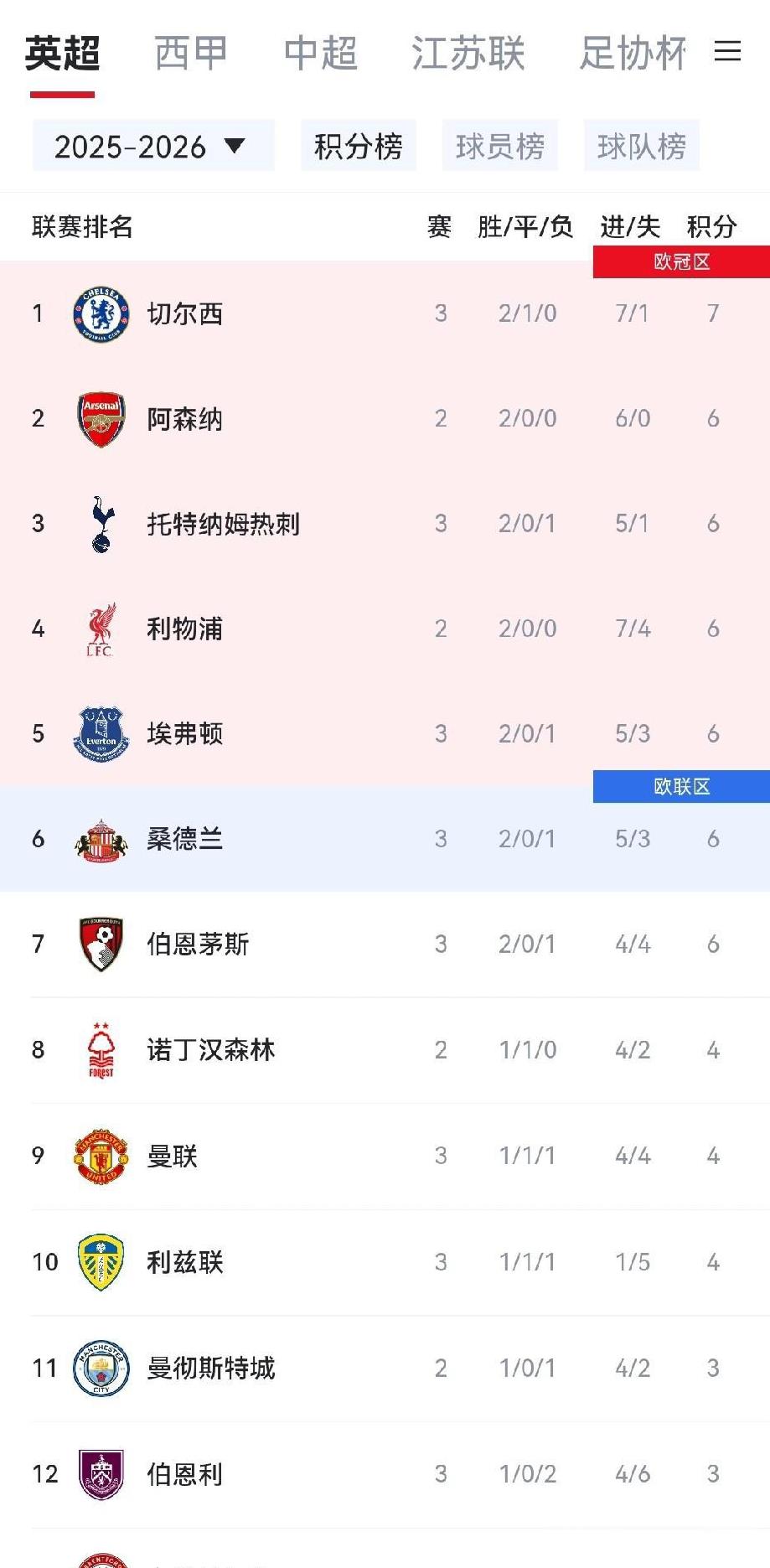Open the 2025-2026 season dropdown

[x=152, y=146]
